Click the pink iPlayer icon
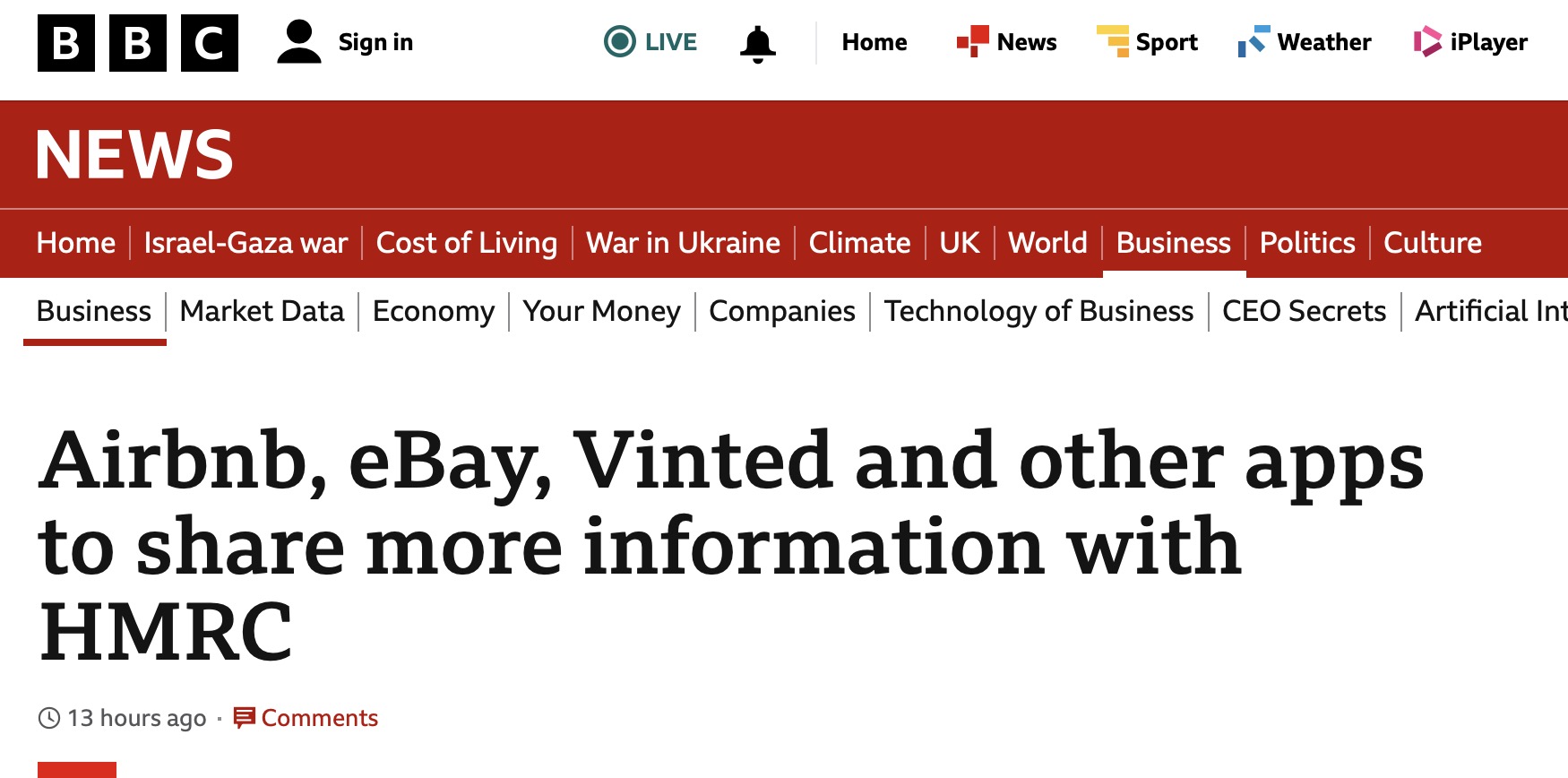This screenshot has height=778, width=1568. [x=1427, y=41]
